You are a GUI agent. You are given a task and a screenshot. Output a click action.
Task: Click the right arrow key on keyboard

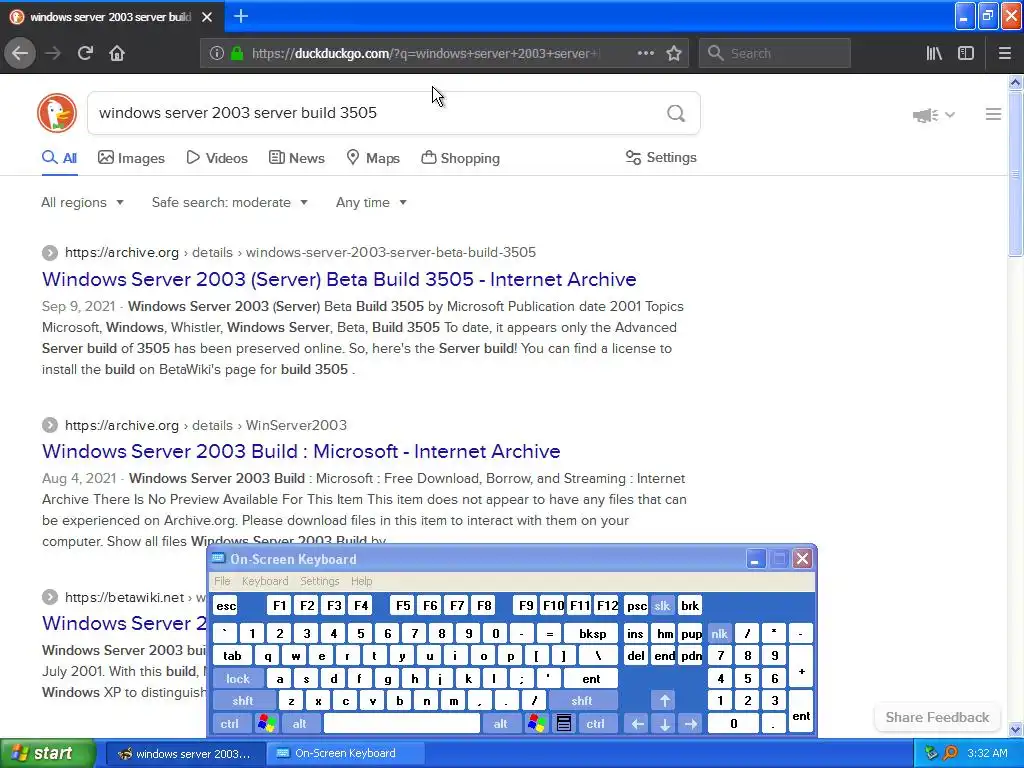click(x=691, y=724)
